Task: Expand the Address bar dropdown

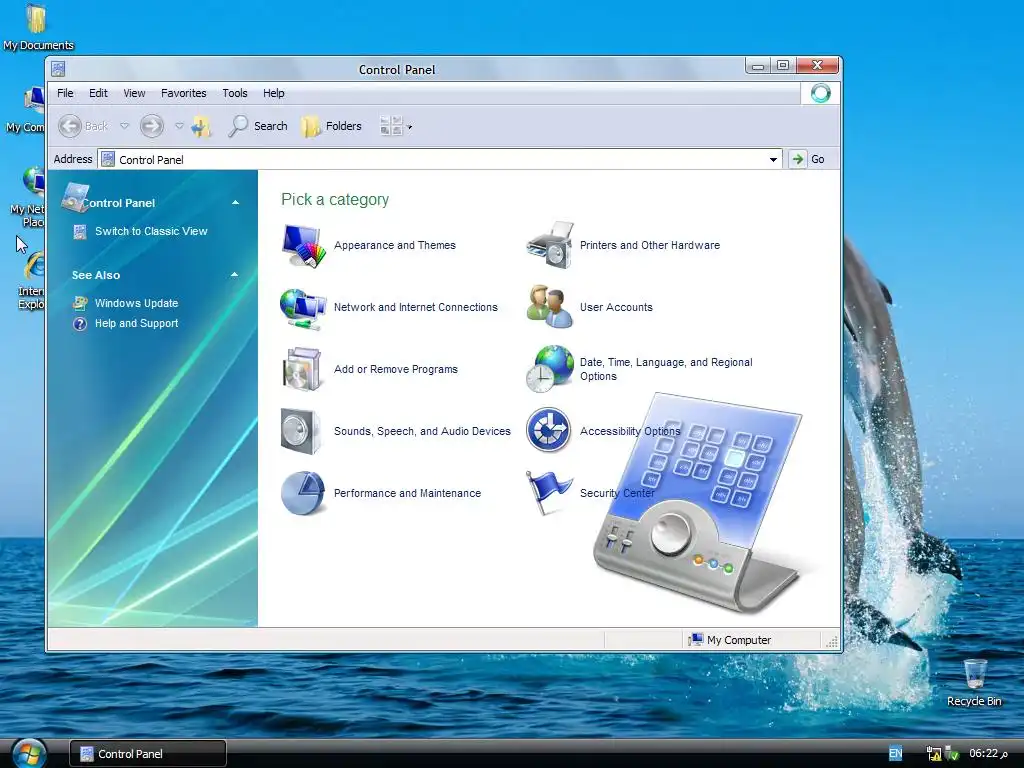Action: [773, 159]
